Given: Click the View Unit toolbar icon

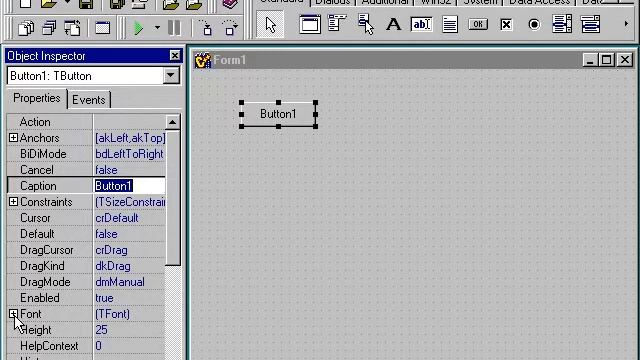Looking at the screenshot, I should click(26, 28).
